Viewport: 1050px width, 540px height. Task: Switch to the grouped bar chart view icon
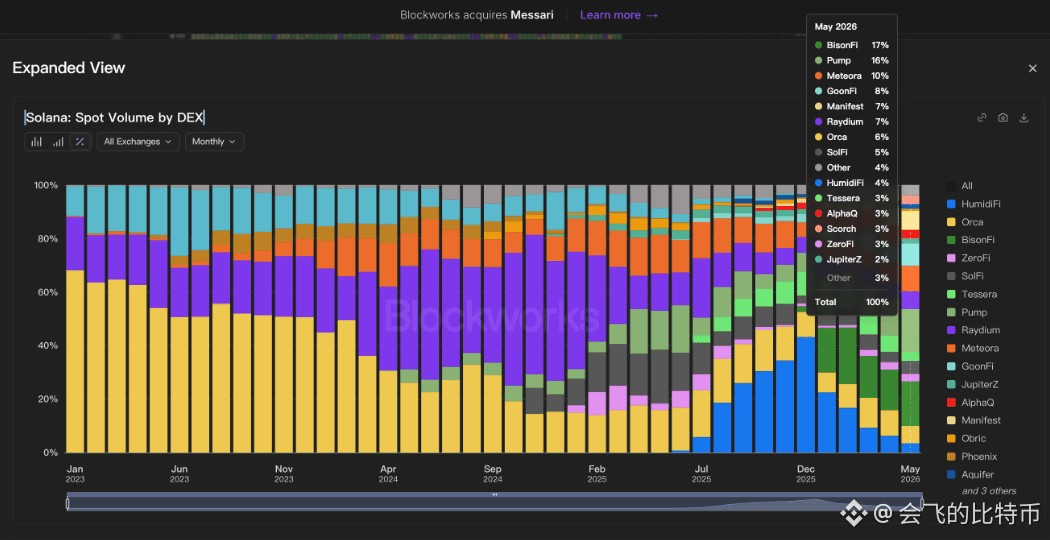pos(36,142)
